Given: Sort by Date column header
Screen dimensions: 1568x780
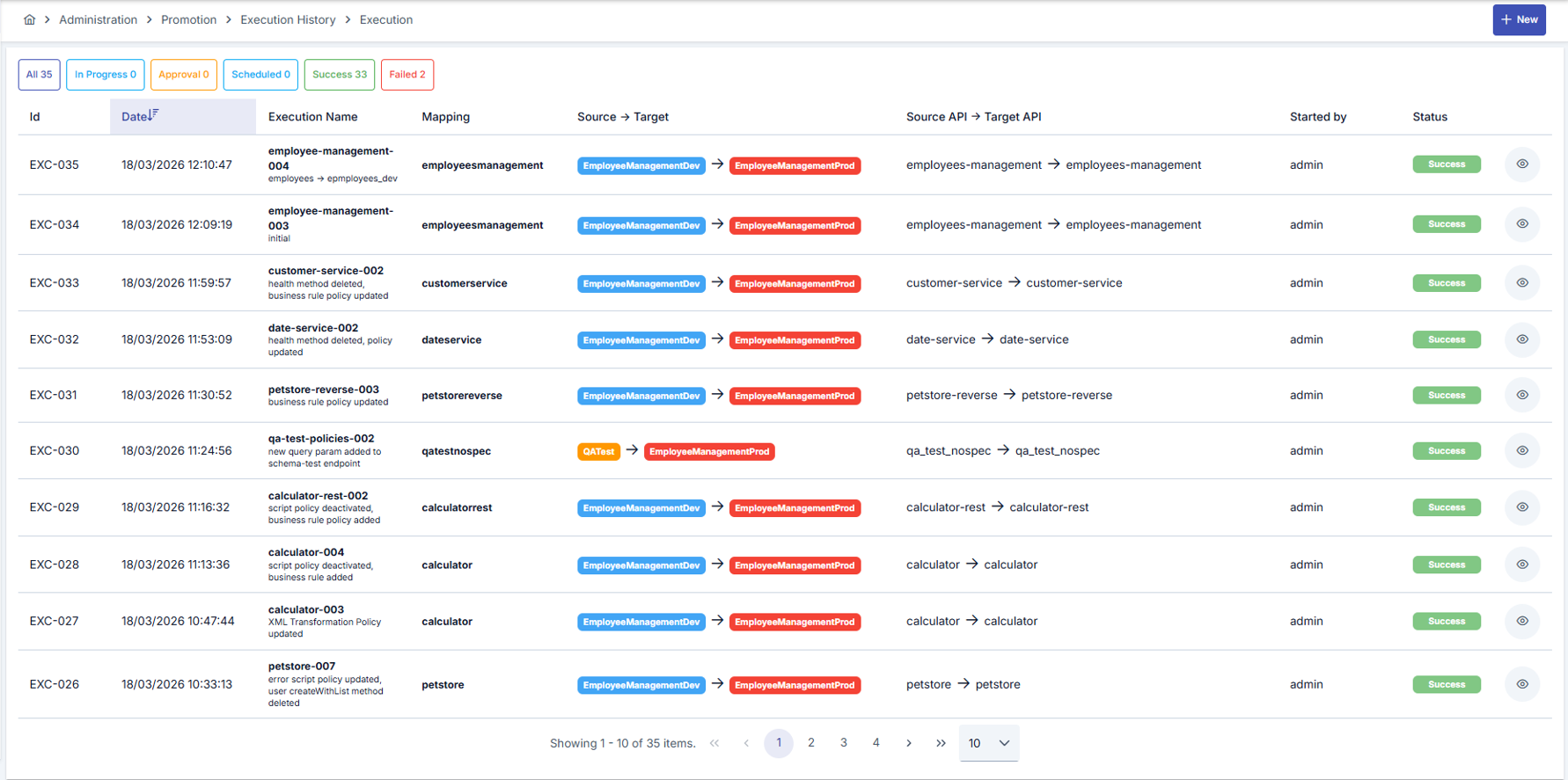Looking at the screenshot, I should [x=182, y=116].
